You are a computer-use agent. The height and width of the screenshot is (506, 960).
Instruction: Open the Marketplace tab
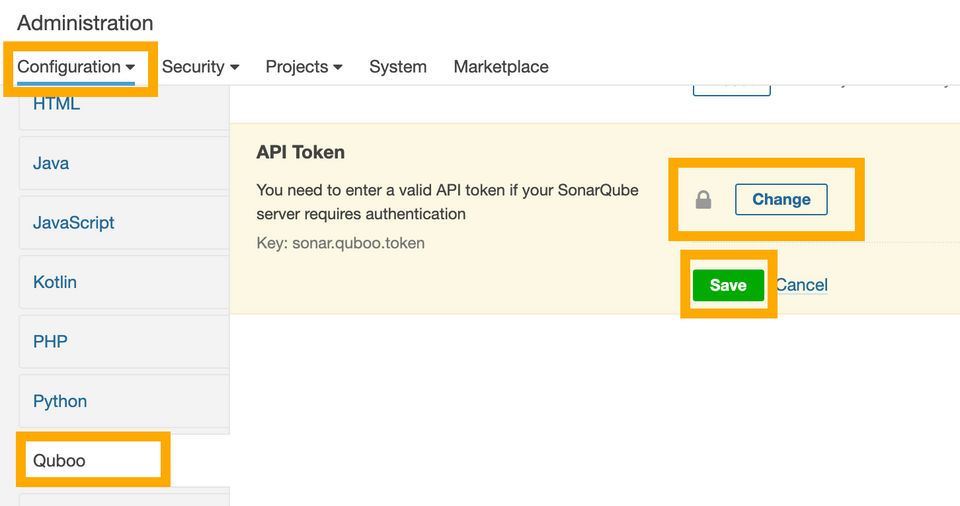point(501,67)
